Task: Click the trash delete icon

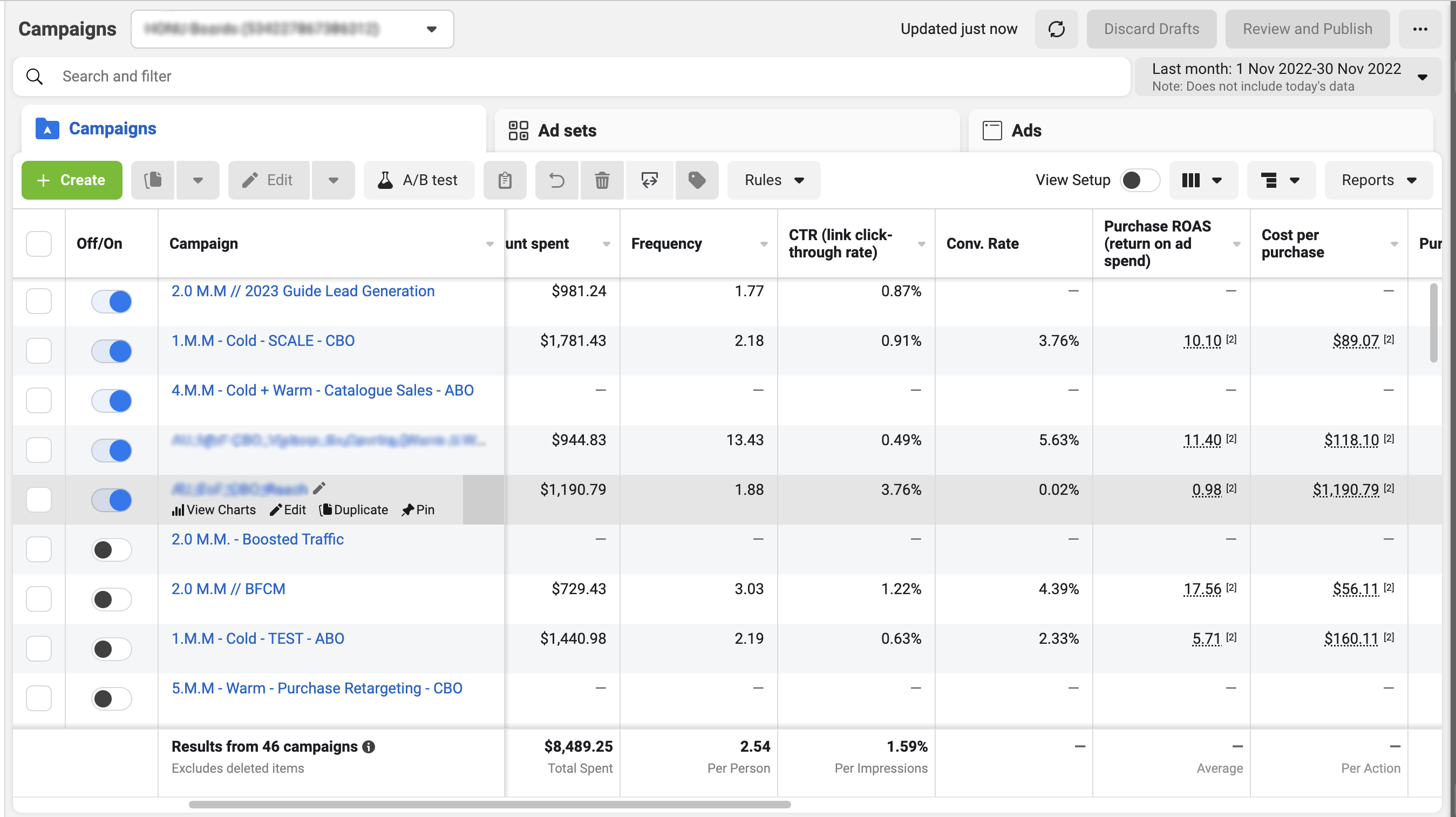Action: coord(601,180)
